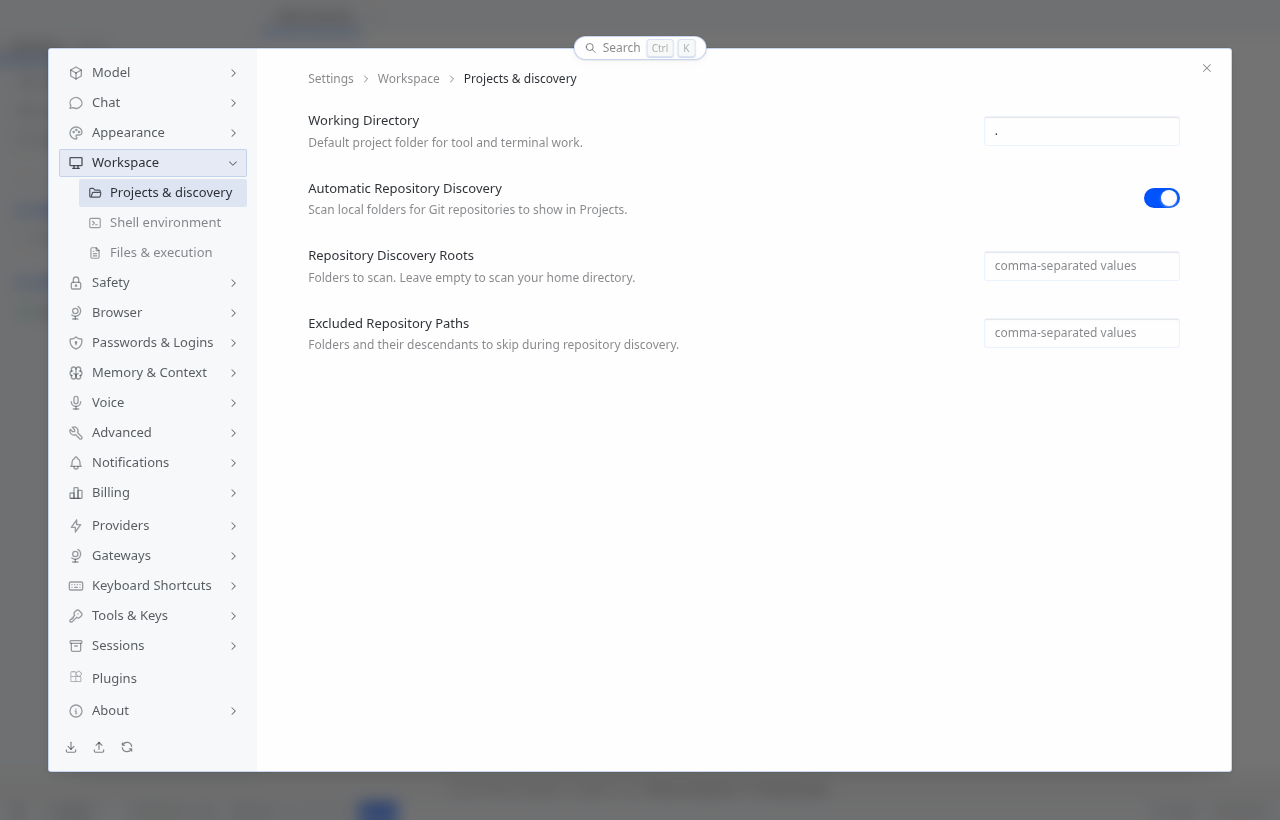This screenshot has height=820, width=1280.
Task: Click the upload settings icon
Action: 99,747
